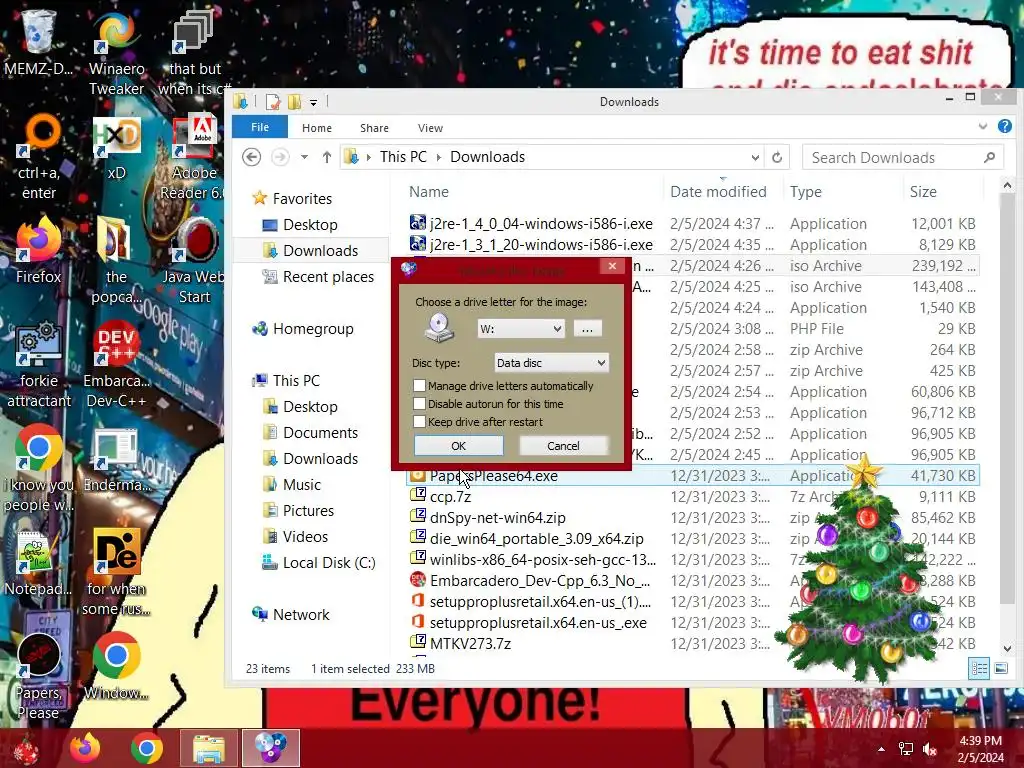Open the Share ribbon tab
Image resolution: width=1024 pixels, height=768 pixels.
[x=374, y=128]
